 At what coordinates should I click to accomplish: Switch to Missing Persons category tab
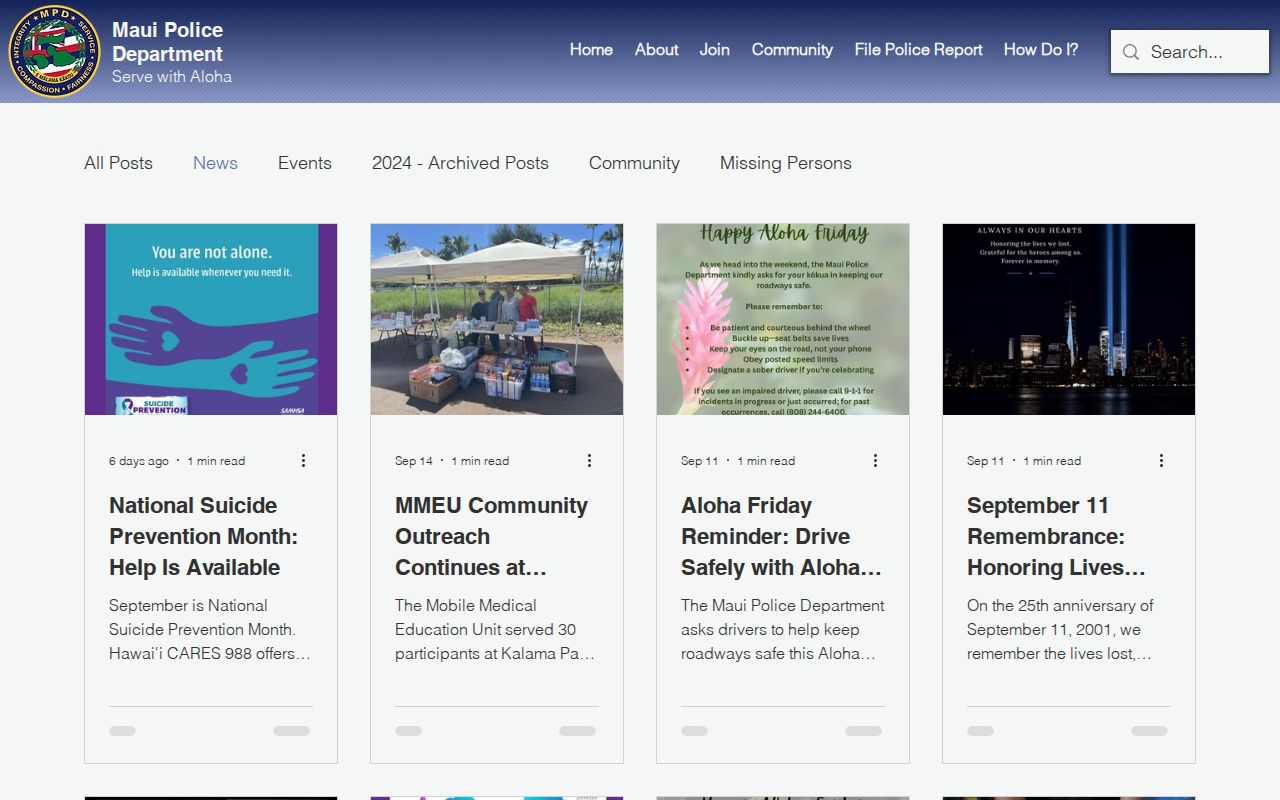click(x=785, y=163)
